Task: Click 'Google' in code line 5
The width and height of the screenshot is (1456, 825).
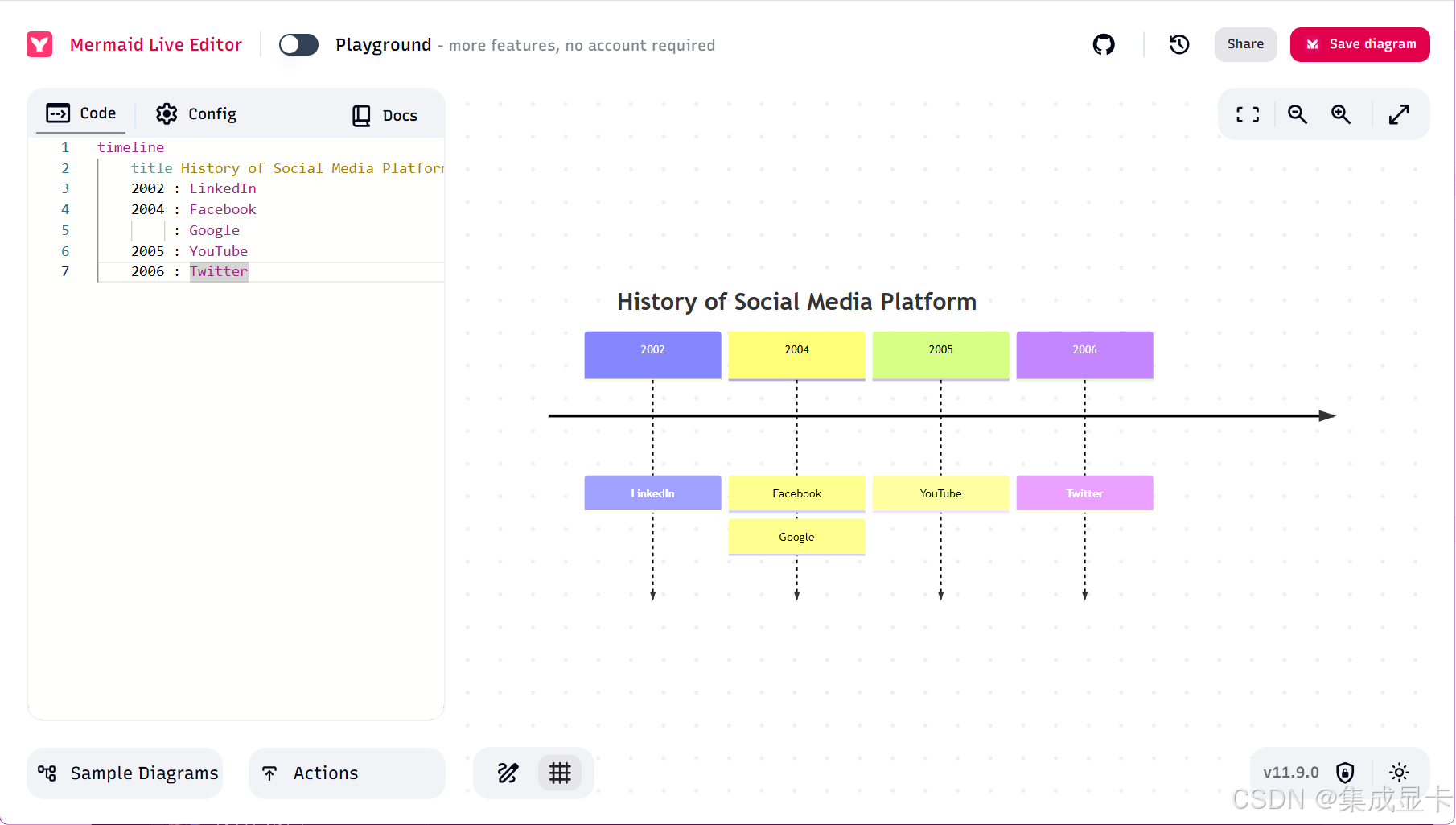Action: tap(214, 230)
